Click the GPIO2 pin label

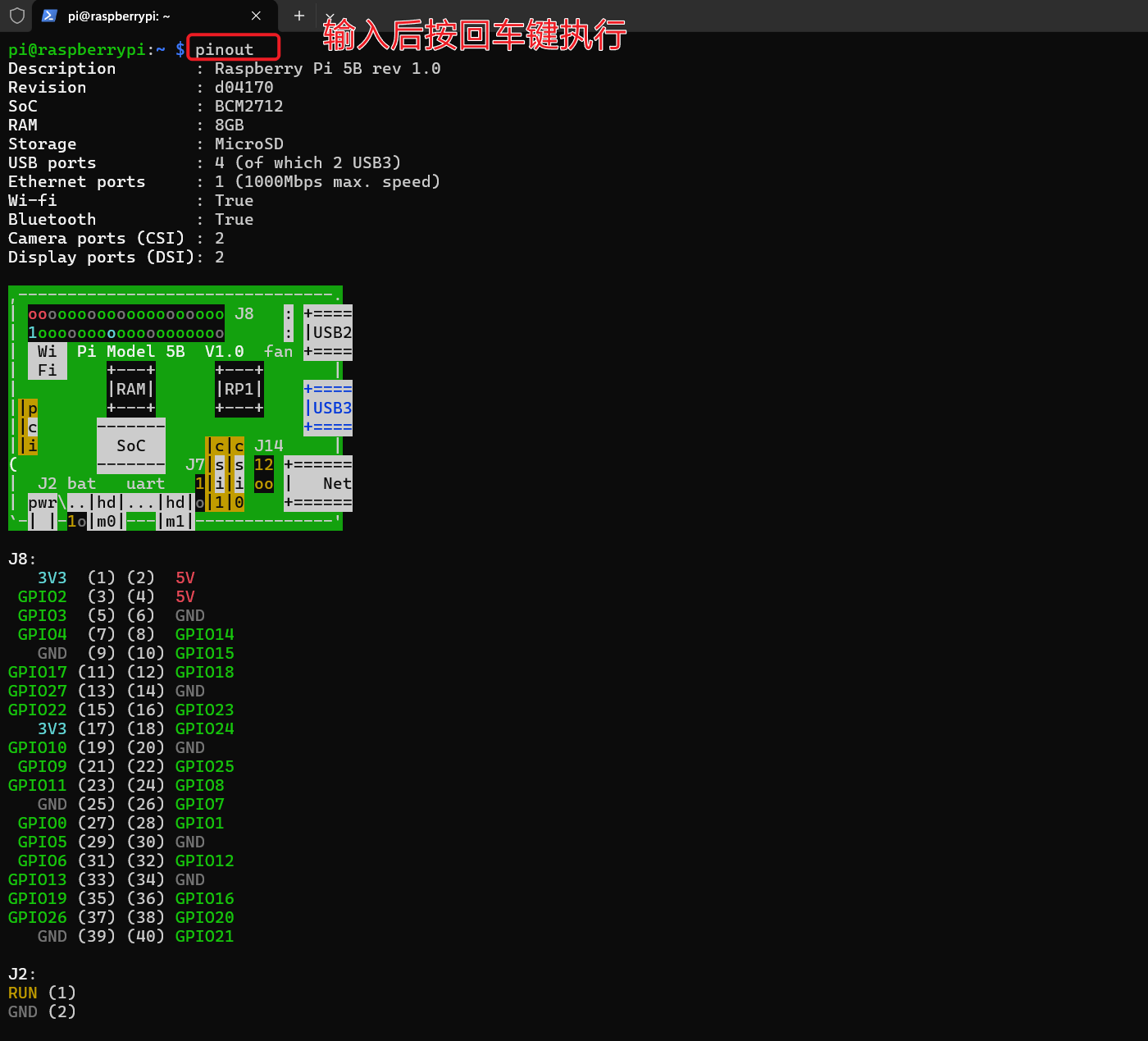(43, 596)
